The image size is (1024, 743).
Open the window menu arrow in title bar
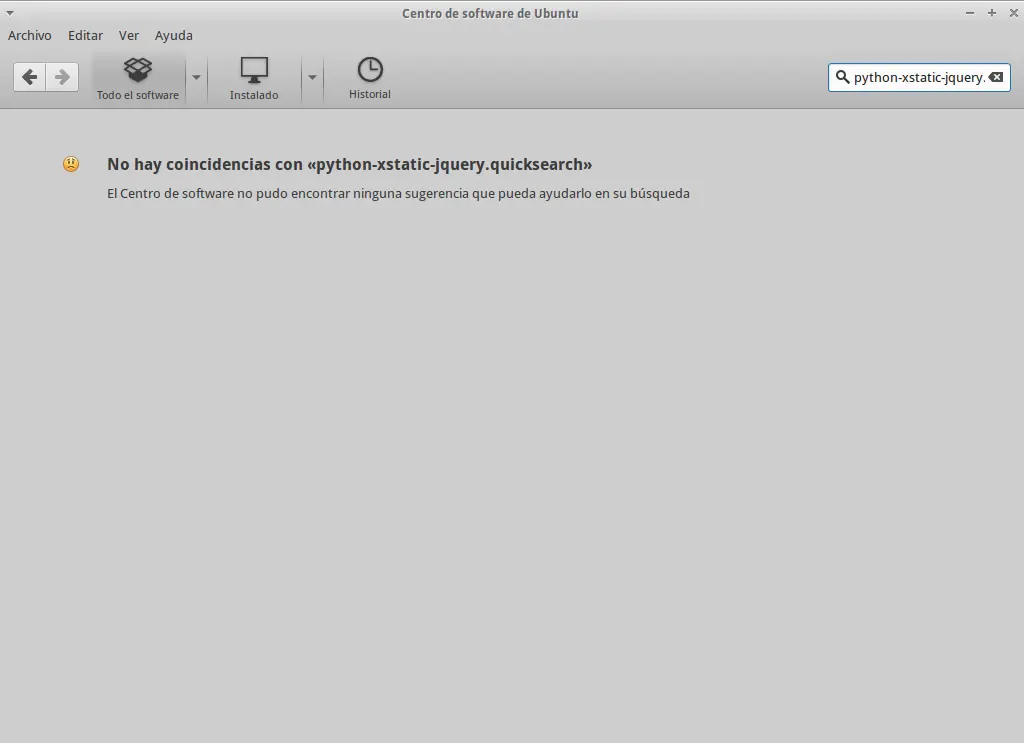[x=10, y=13]
